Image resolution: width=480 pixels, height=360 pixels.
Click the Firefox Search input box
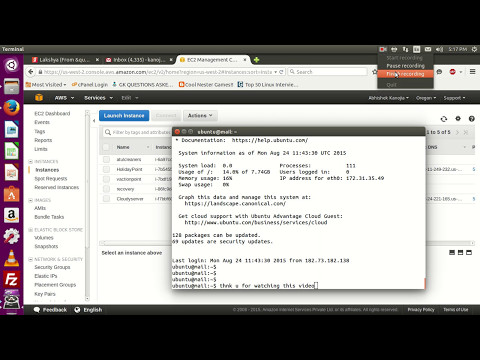click(x=328, y=72)
